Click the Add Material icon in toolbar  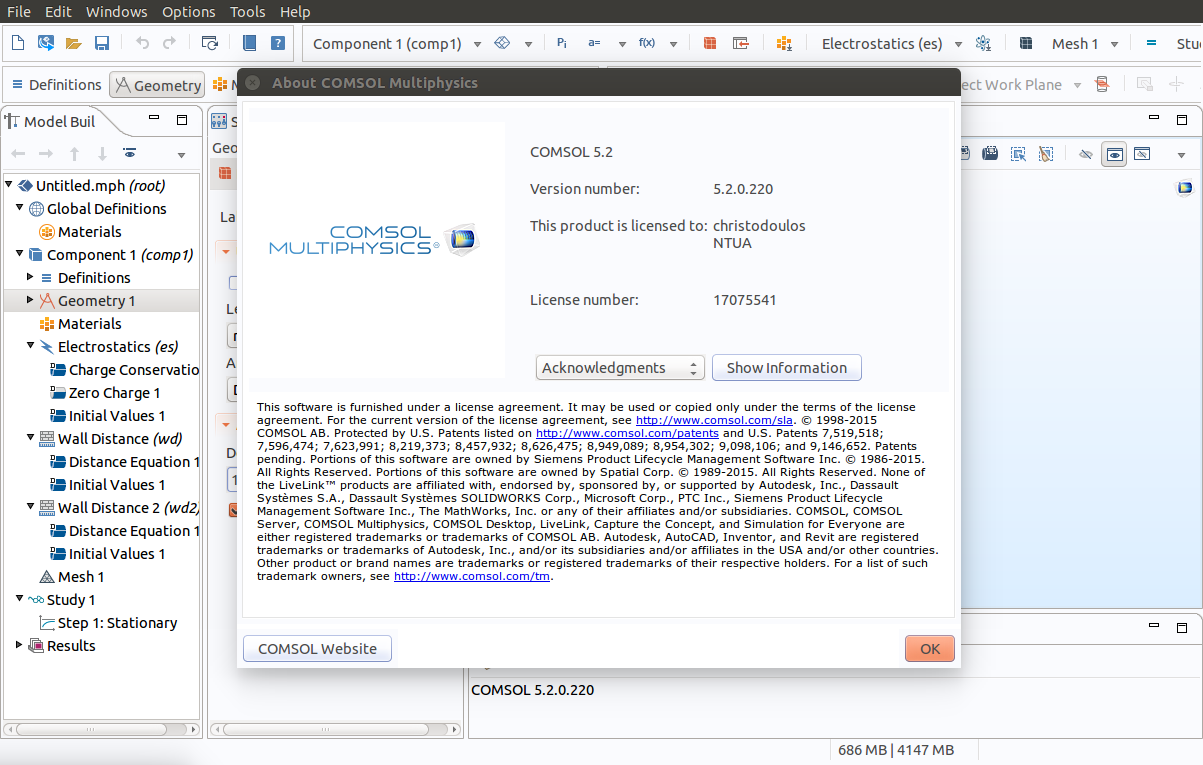(x=785, y=43)
